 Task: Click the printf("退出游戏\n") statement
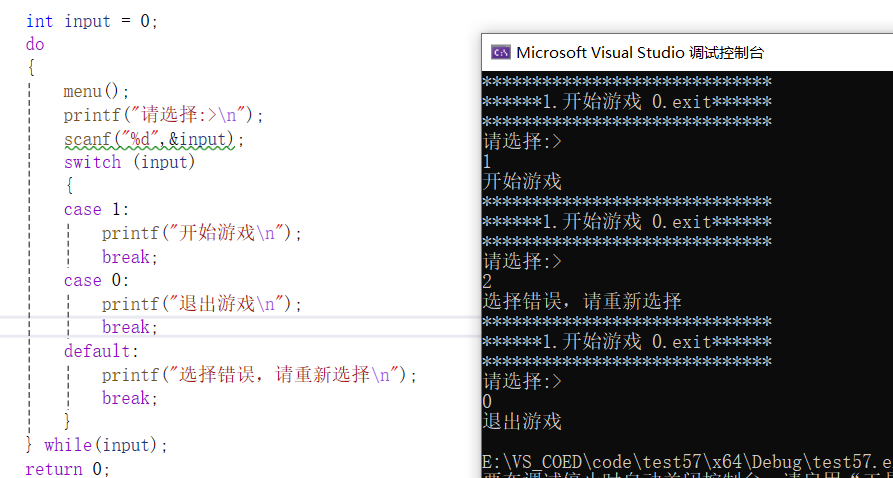click(202, 304)
